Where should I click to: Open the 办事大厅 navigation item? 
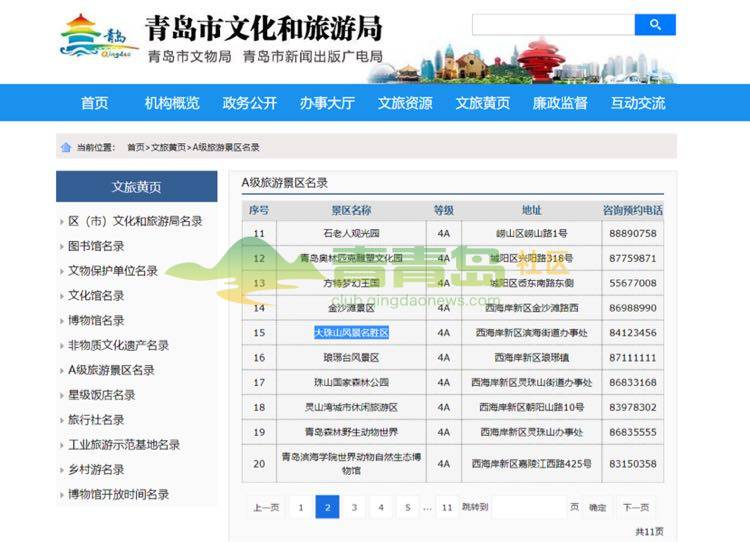coord(327,103)
